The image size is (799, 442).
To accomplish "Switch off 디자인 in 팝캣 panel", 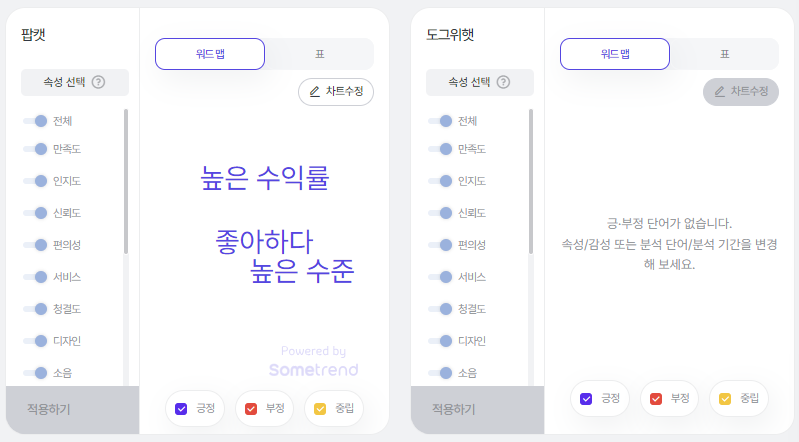I will coord(36,341).
